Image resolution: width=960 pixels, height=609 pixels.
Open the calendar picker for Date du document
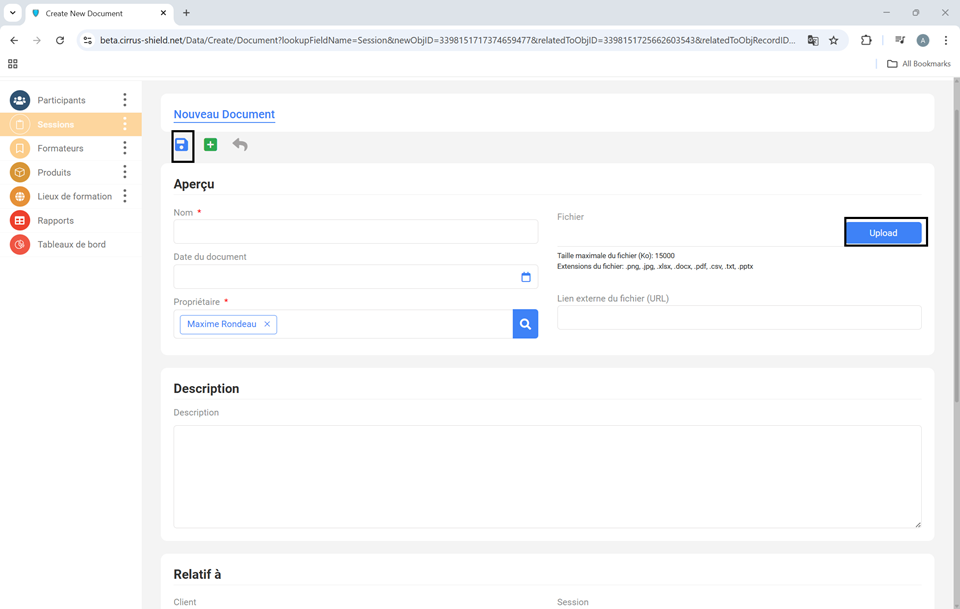(526, 277)
